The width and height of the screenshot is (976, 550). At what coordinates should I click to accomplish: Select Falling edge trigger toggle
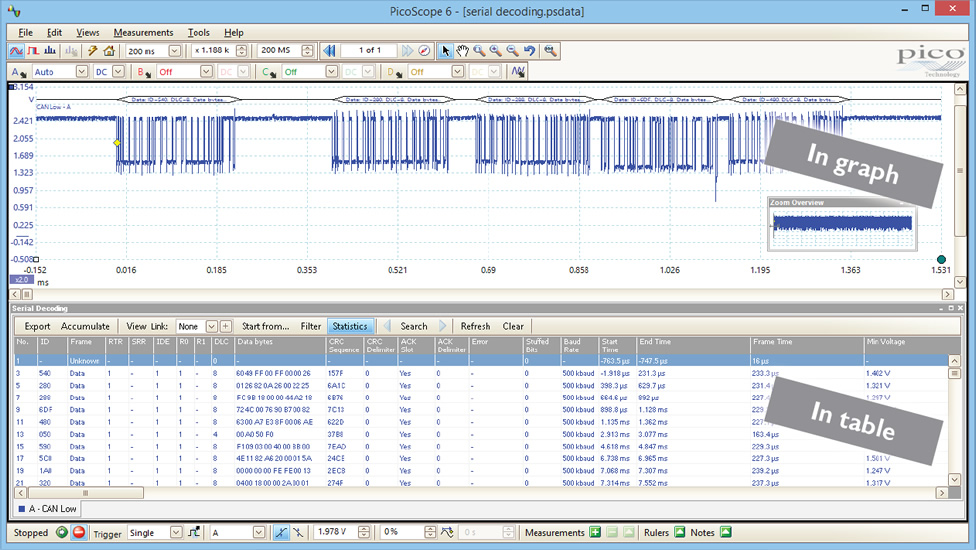pyautogui.click(x=298, y=532)
